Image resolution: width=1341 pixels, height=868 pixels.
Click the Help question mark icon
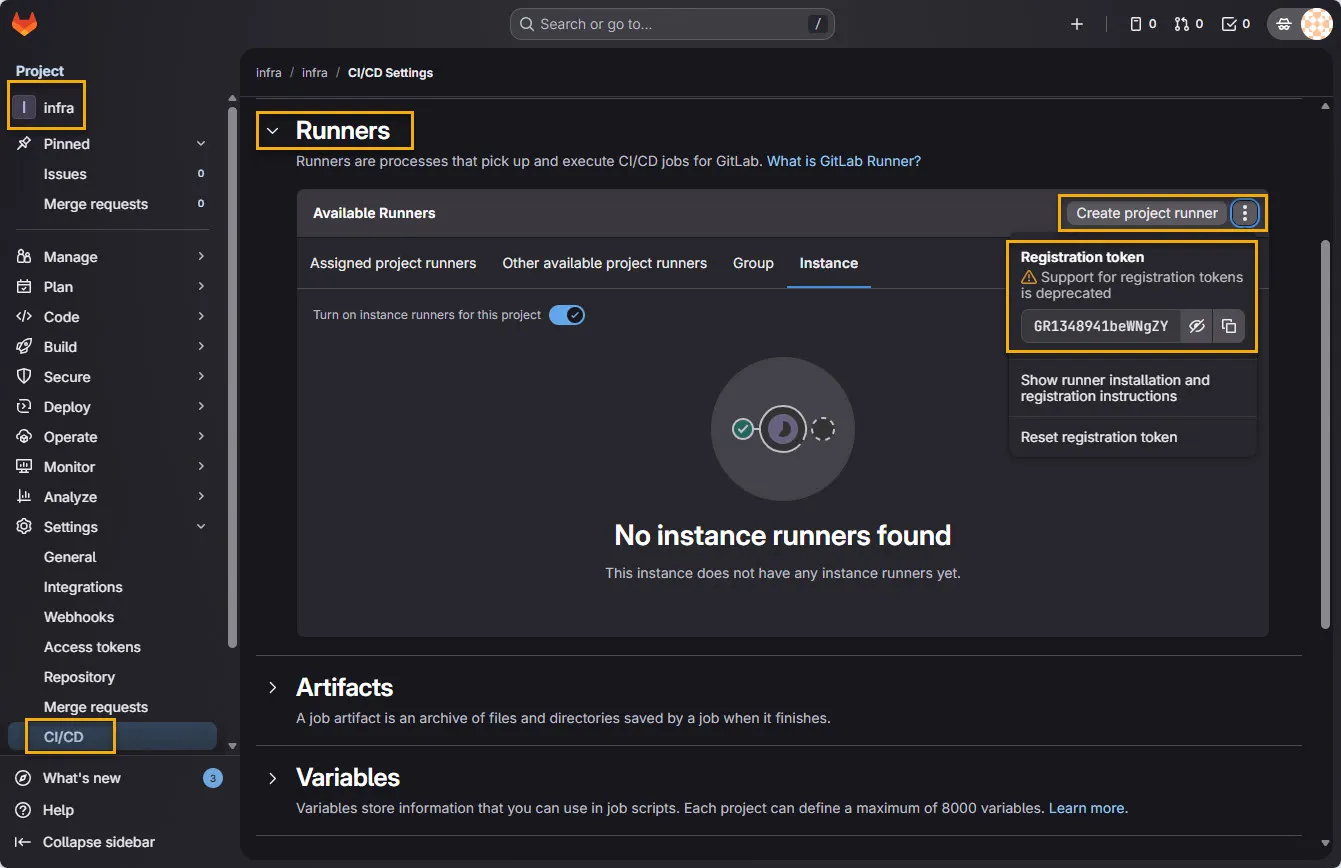click(23, 810)
